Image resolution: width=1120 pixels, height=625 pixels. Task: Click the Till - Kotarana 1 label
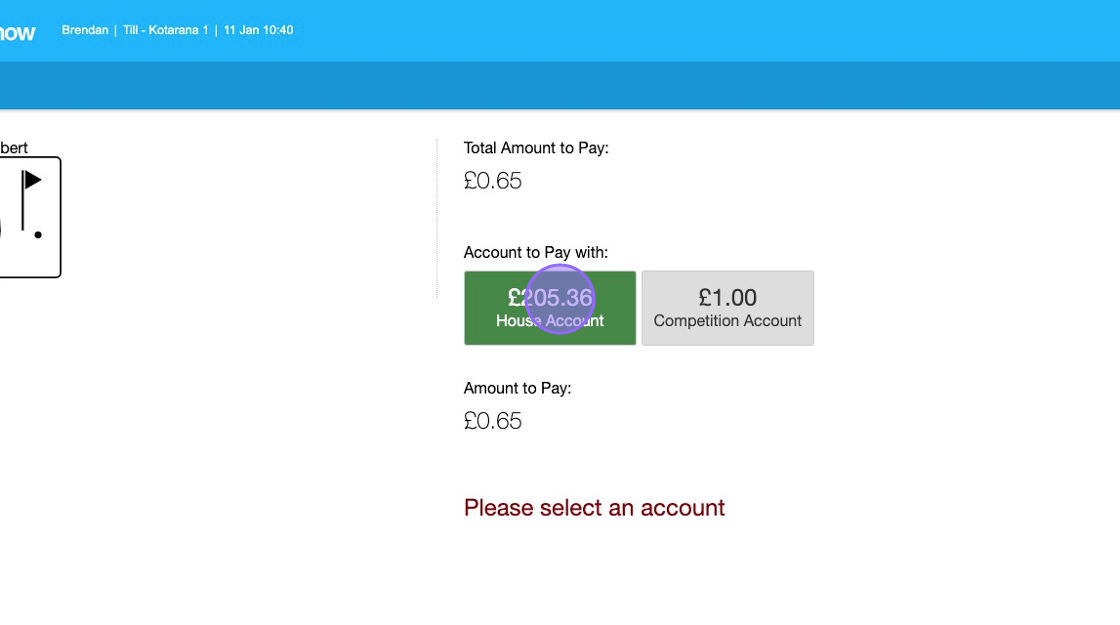(x=165, y=30)
